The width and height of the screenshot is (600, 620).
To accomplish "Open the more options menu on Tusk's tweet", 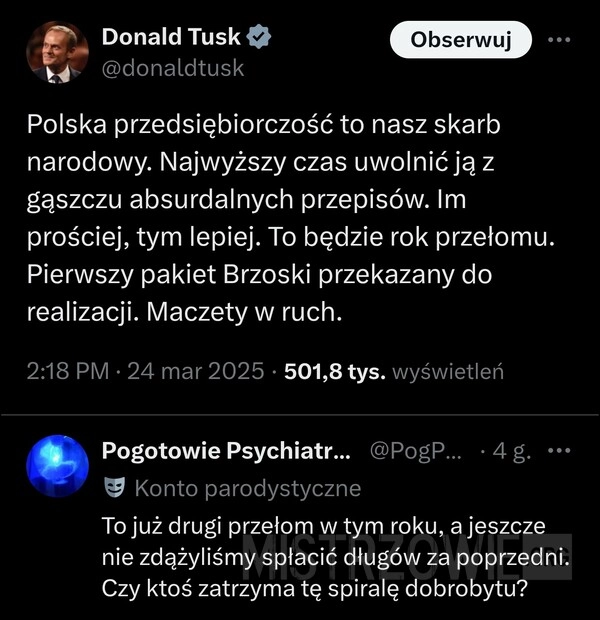I will [x=559, y=40].
